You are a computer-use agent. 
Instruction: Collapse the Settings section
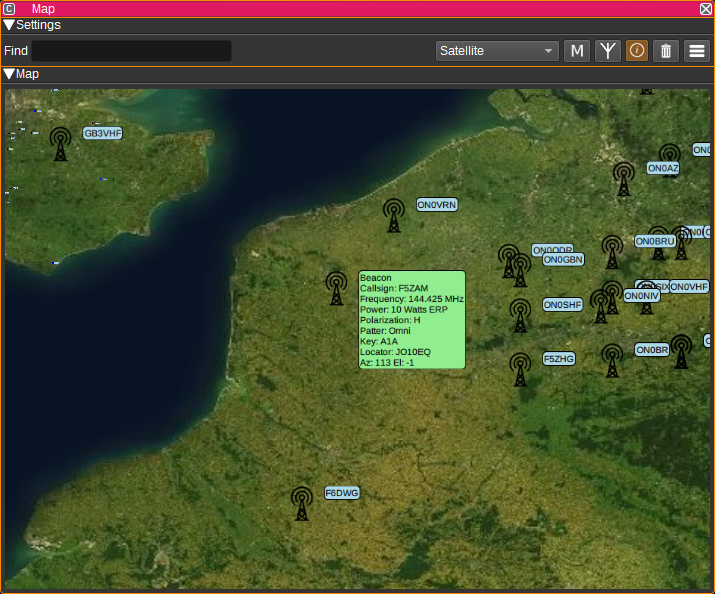(9, 25)
